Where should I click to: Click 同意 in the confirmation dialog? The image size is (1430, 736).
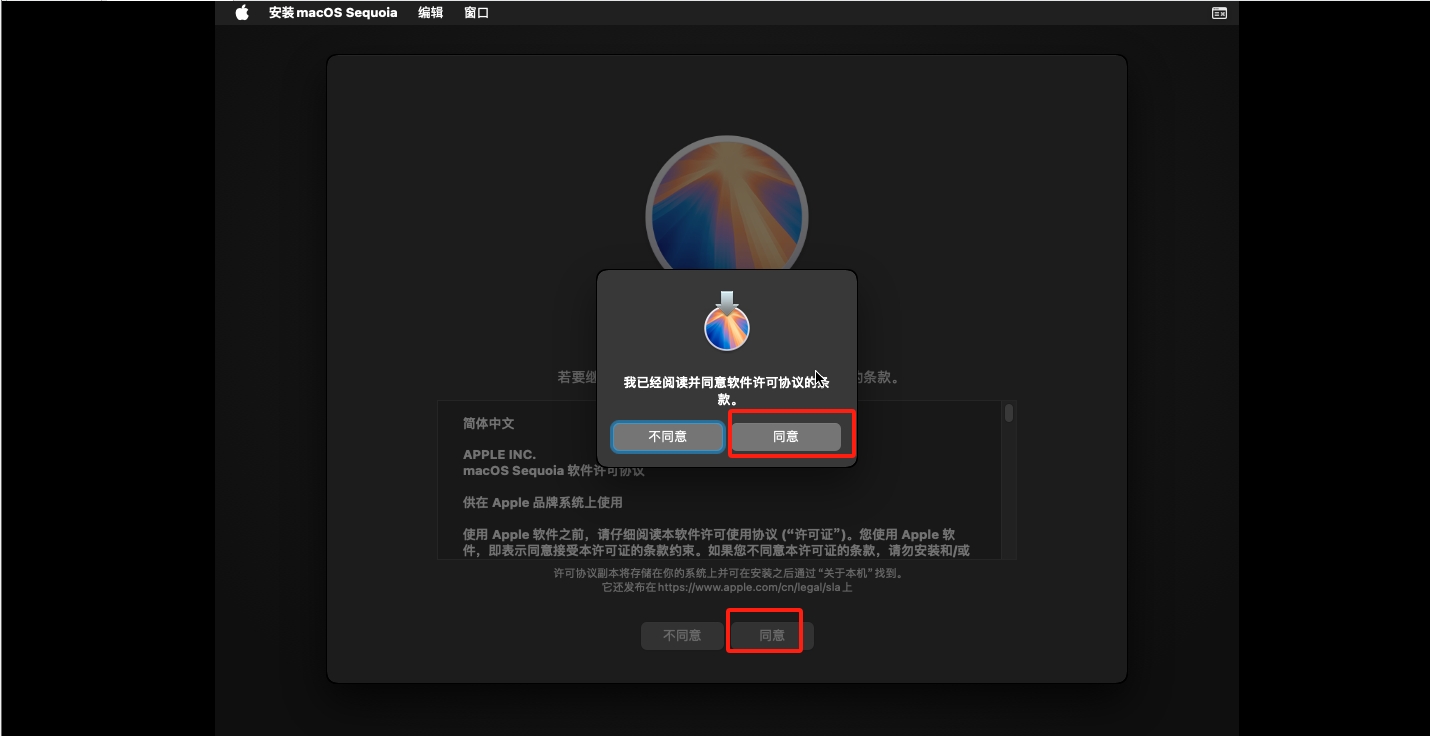click(x=786, y=436)
